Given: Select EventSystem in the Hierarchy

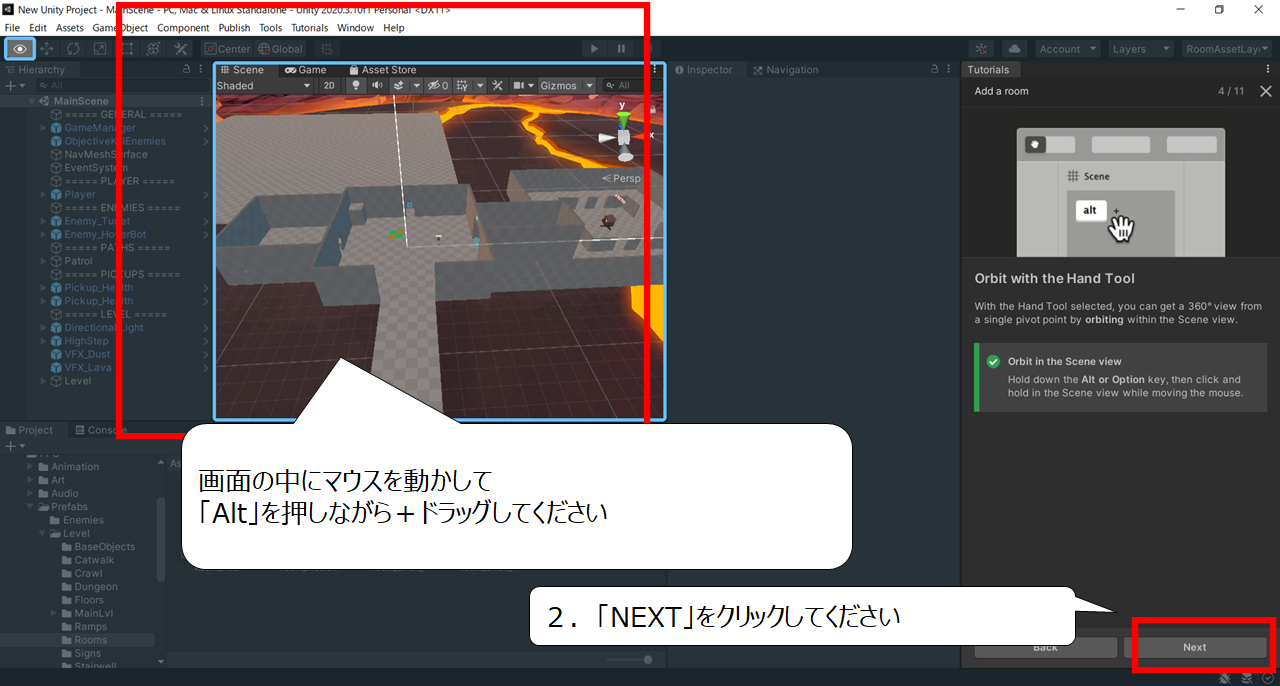Looking at the screenshot, I should coord(96,168).
